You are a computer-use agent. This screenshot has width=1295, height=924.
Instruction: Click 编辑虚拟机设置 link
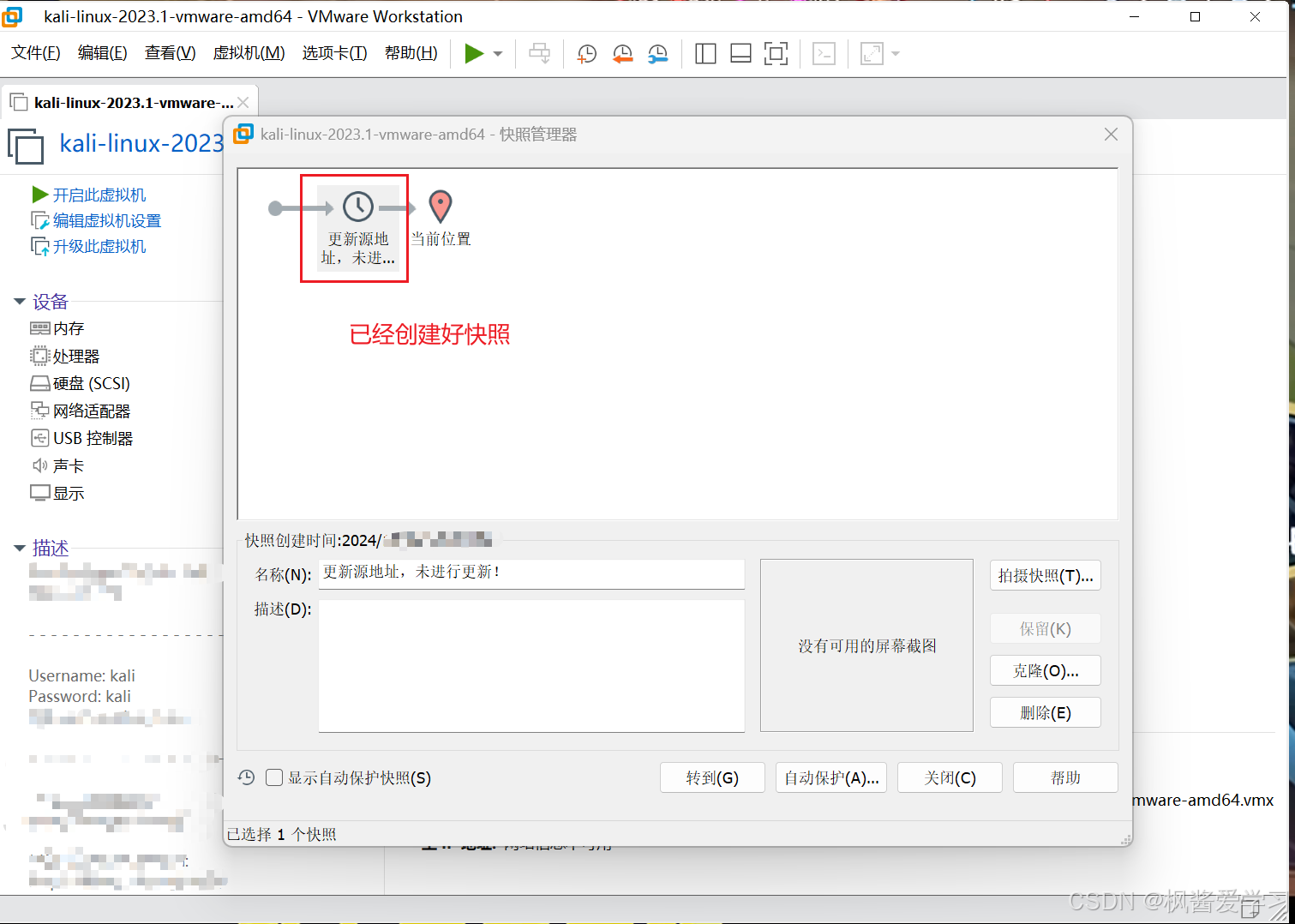(107, 220)
